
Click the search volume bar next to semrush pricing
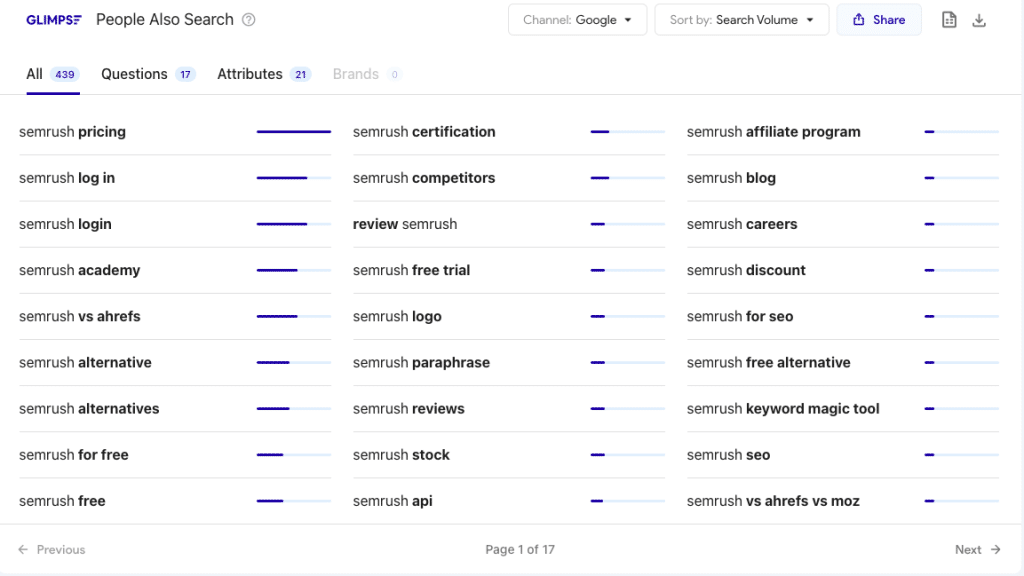point(293,131)
